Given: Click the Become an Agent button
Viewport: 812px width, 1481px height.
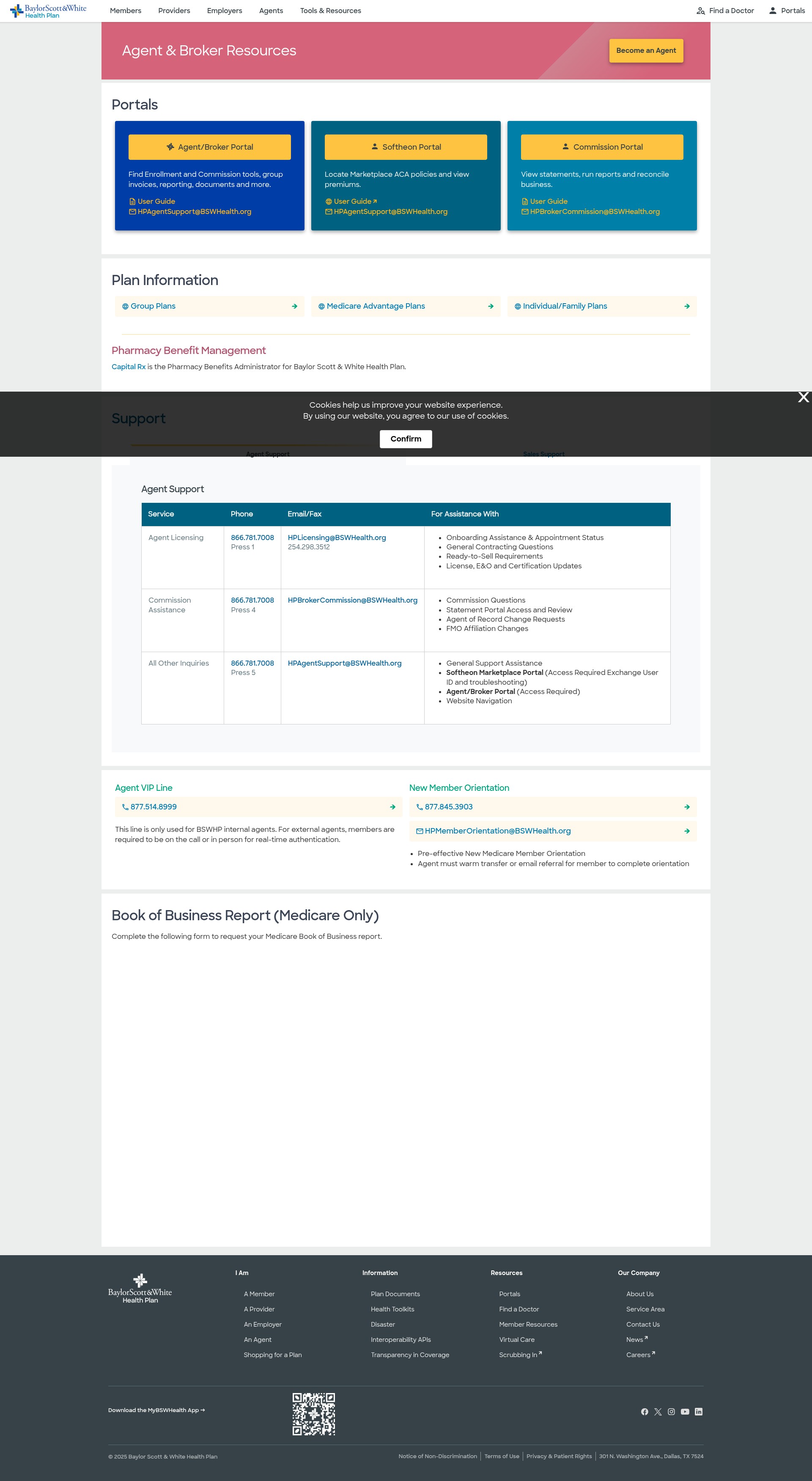Looking at the screenshot, I should (646, 51).
